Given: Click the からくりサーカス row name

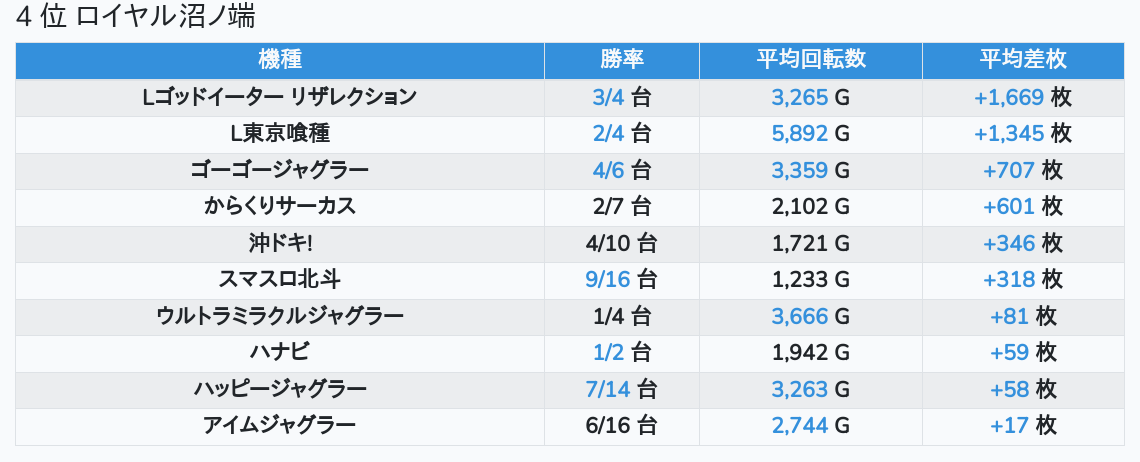Looking at the screenshot, I should [280, 207].
